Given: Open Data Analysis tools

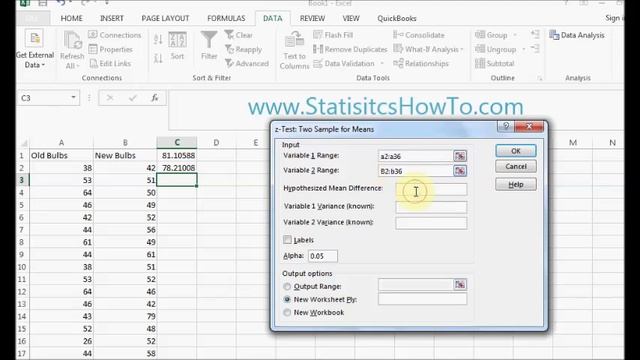Looking at the screenshot, I should pyautogui.click(x=577, y=35).
